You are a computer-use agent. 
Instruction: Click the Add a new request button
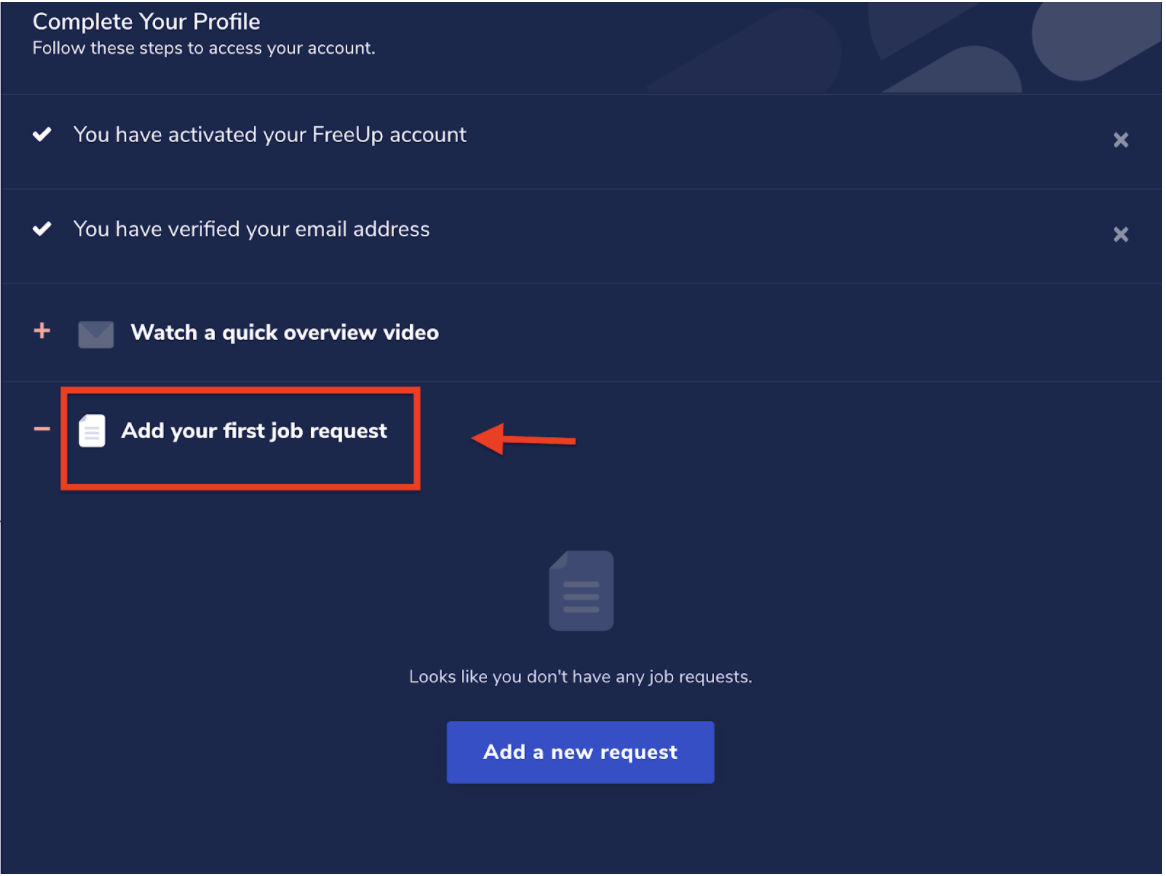coord(580,752)
